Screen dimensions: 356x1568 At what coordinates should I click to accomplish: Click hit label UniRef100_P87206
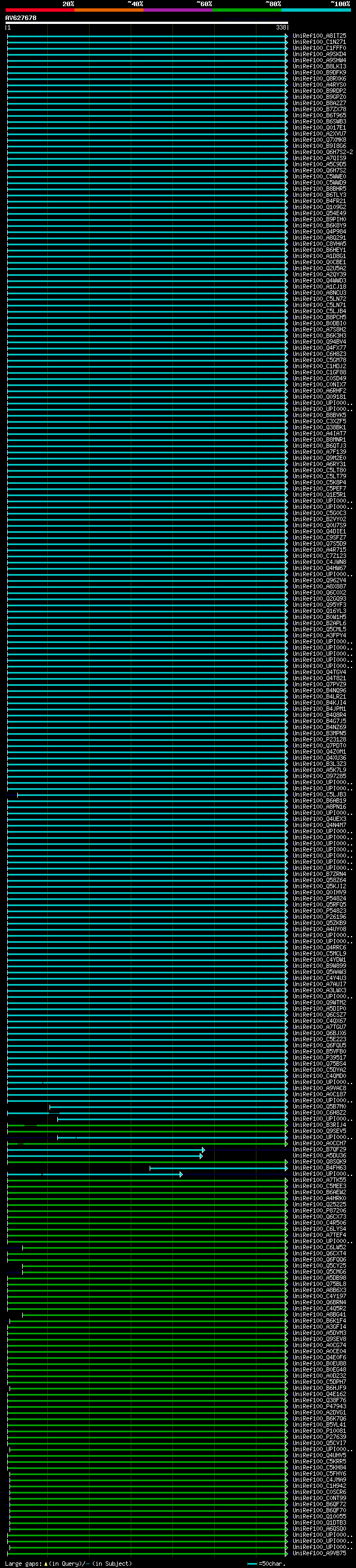tap(319, 1210)
